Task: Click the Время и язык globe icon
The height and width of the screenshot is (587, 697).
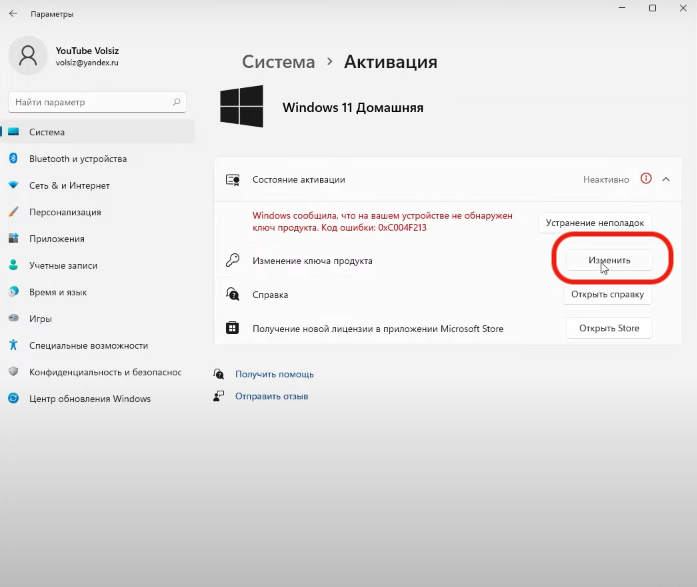Action: point(13,292)
